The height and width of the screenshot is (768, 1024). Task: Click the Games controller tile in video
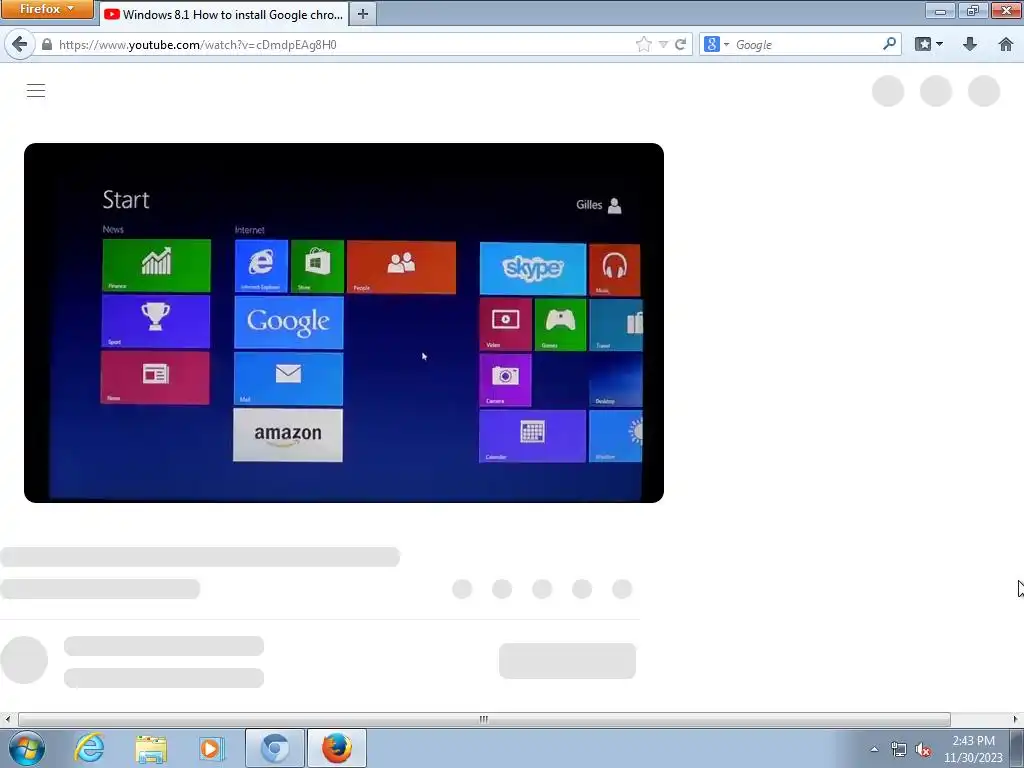coord(560,325)
